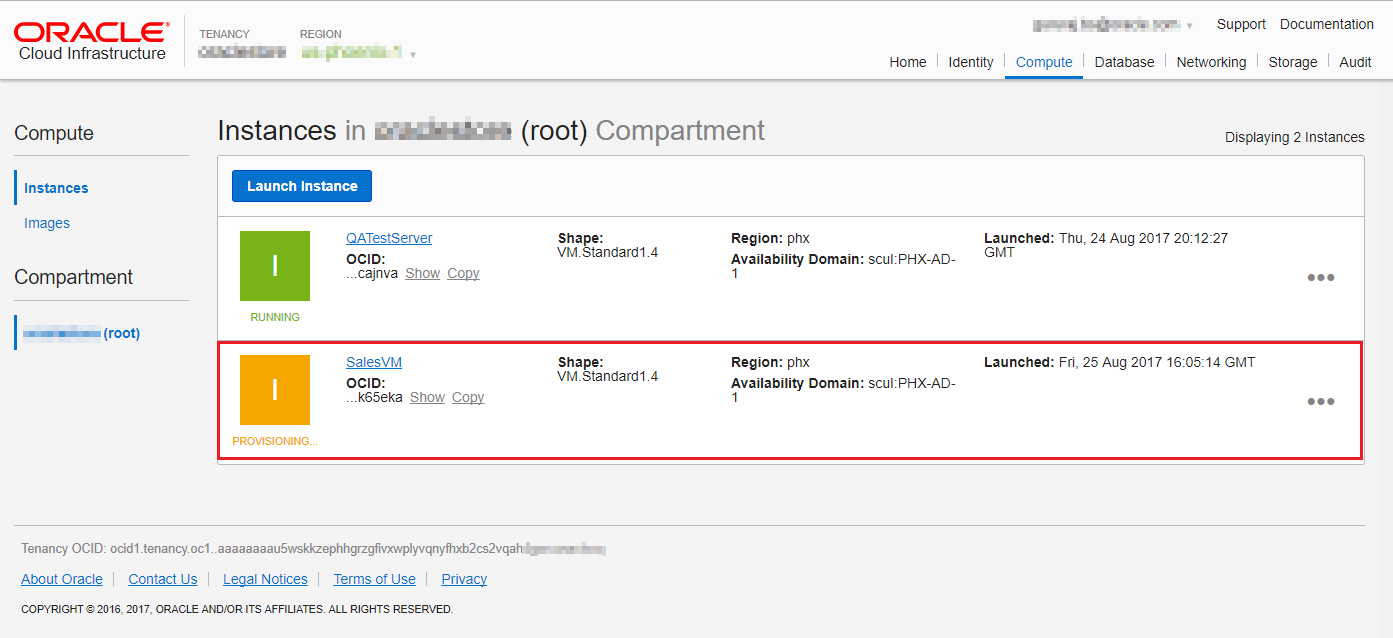The width and height of the screenshot is (1393, 638).
Task: Click the green QATestServer running status icon
Action: [275, 266]
